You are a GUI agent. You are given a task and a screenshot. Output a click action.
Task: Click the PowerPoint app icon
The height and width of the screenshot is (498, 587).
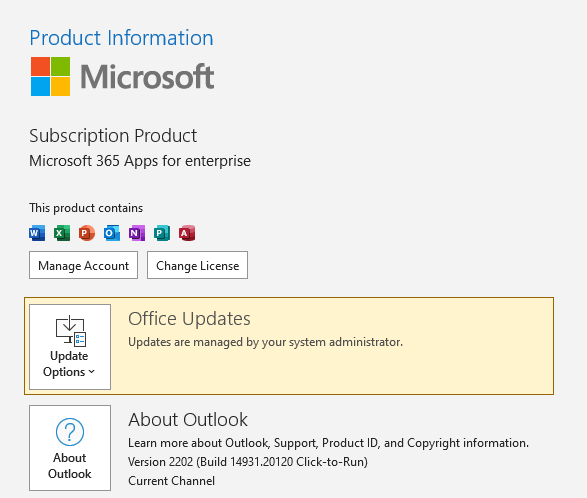87,233
